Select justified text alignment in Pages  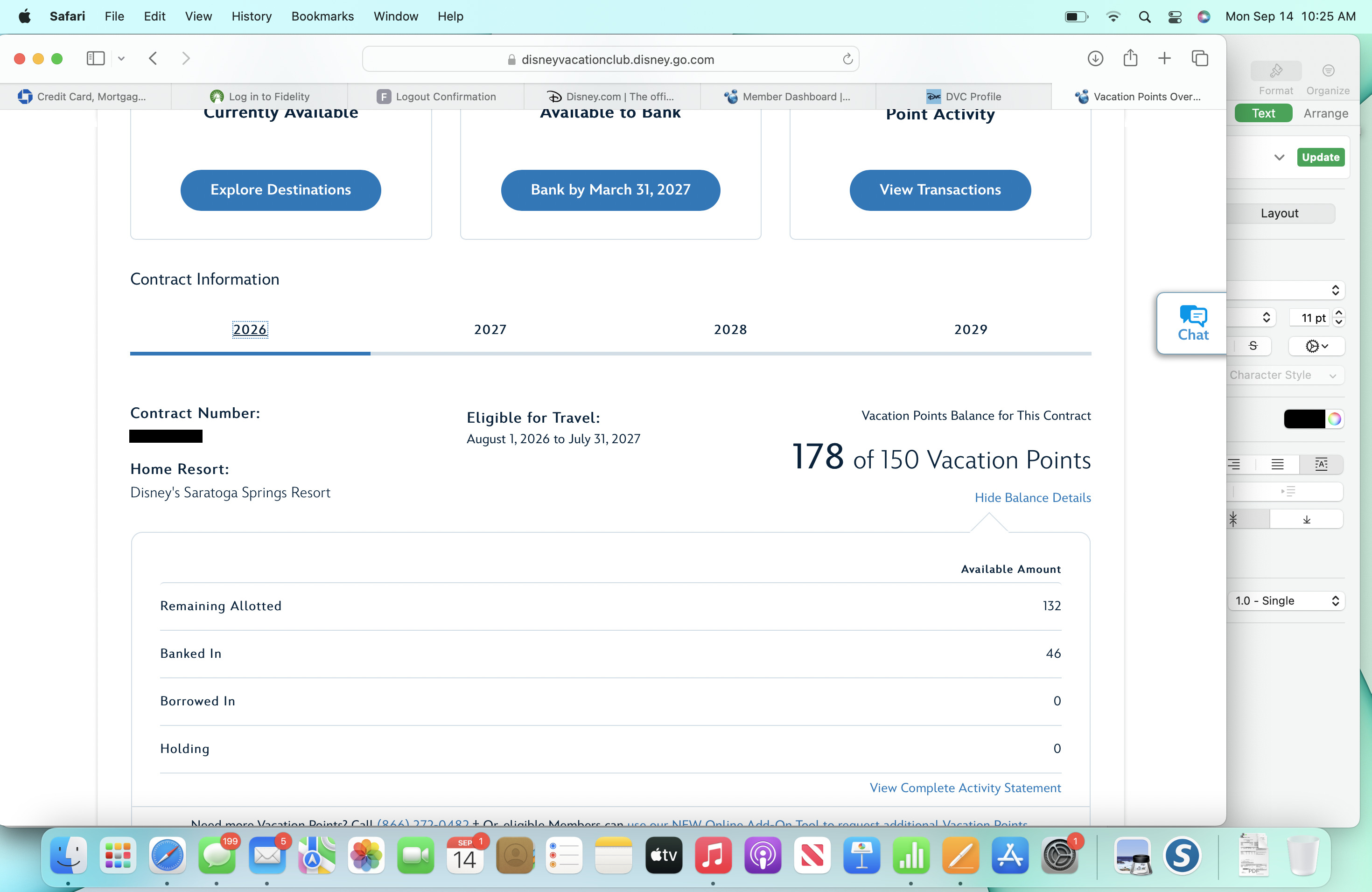coord(1277,465)
